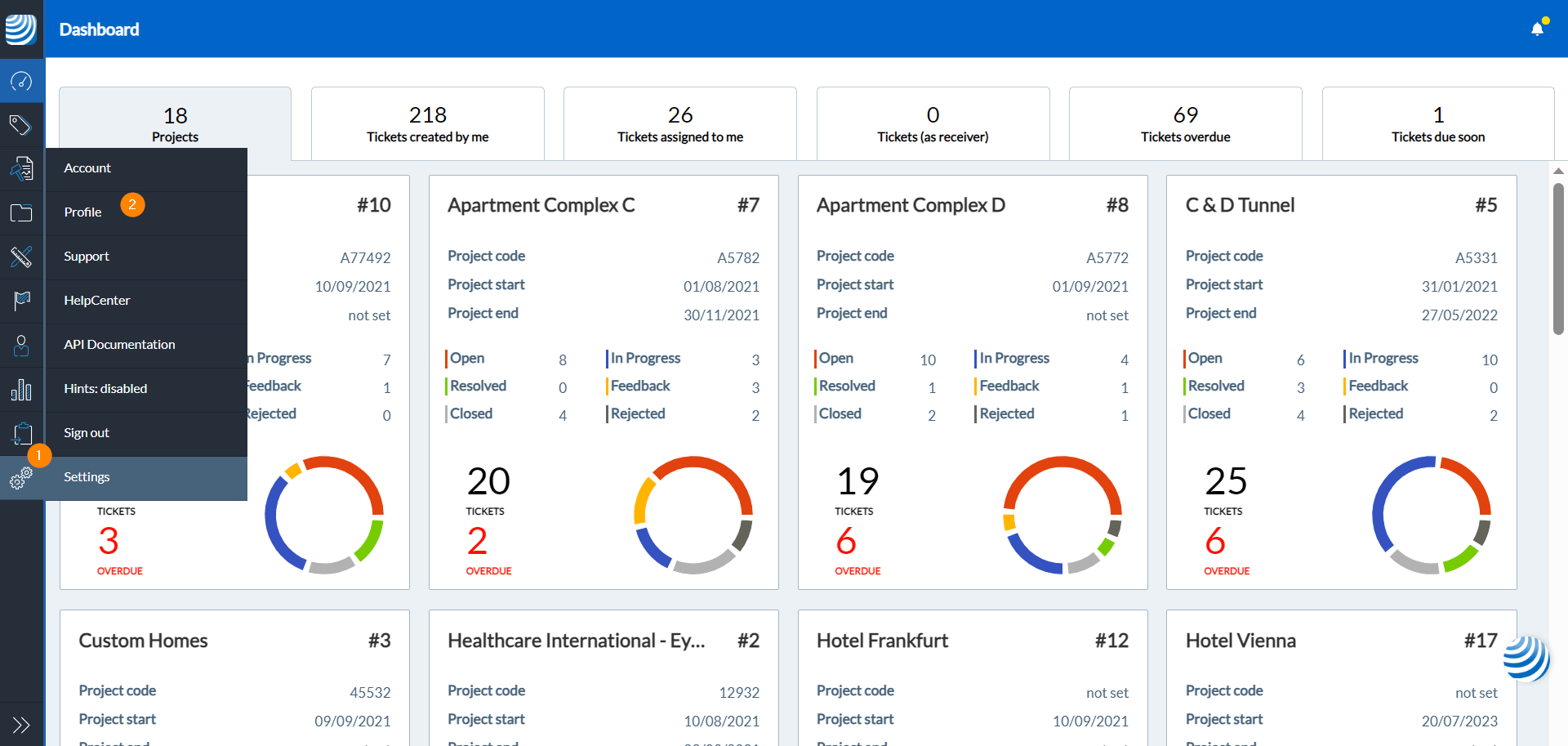Open the Apartment Complex C project

pyautogui.click(x=541, y=205)
